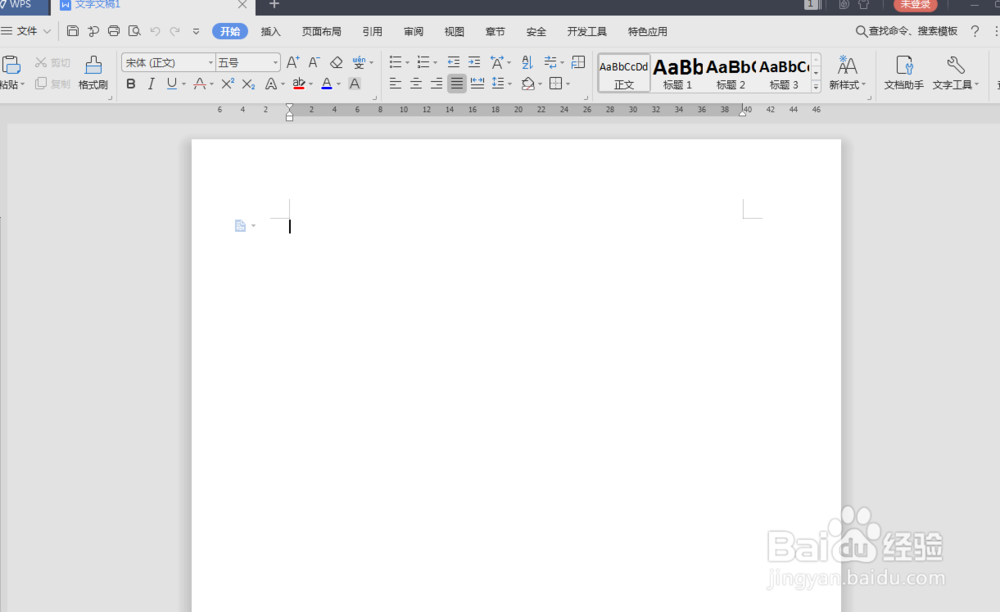Click the Sort A-Z icon

click(527, 62)
